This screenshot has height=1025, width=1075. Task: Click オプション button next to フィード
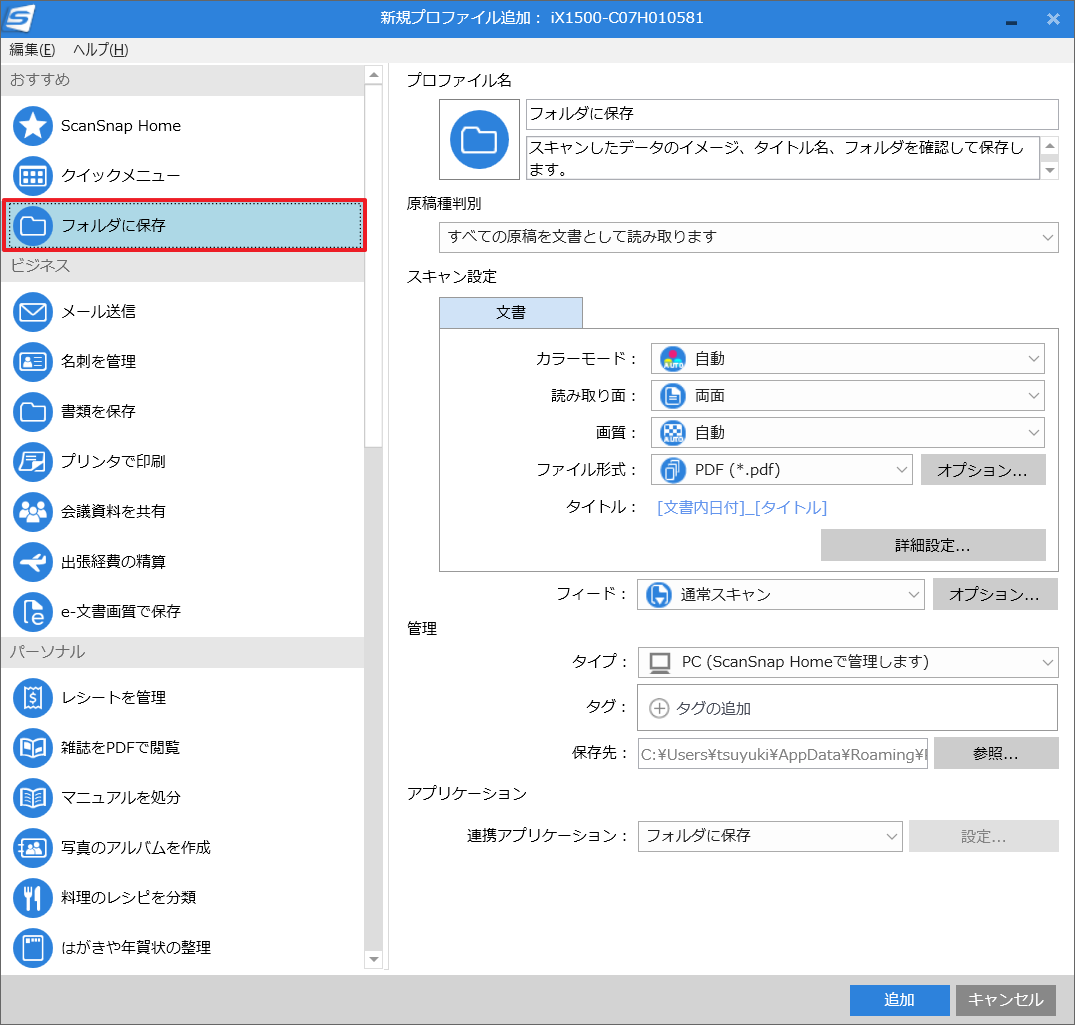click(x=995, y=594)
